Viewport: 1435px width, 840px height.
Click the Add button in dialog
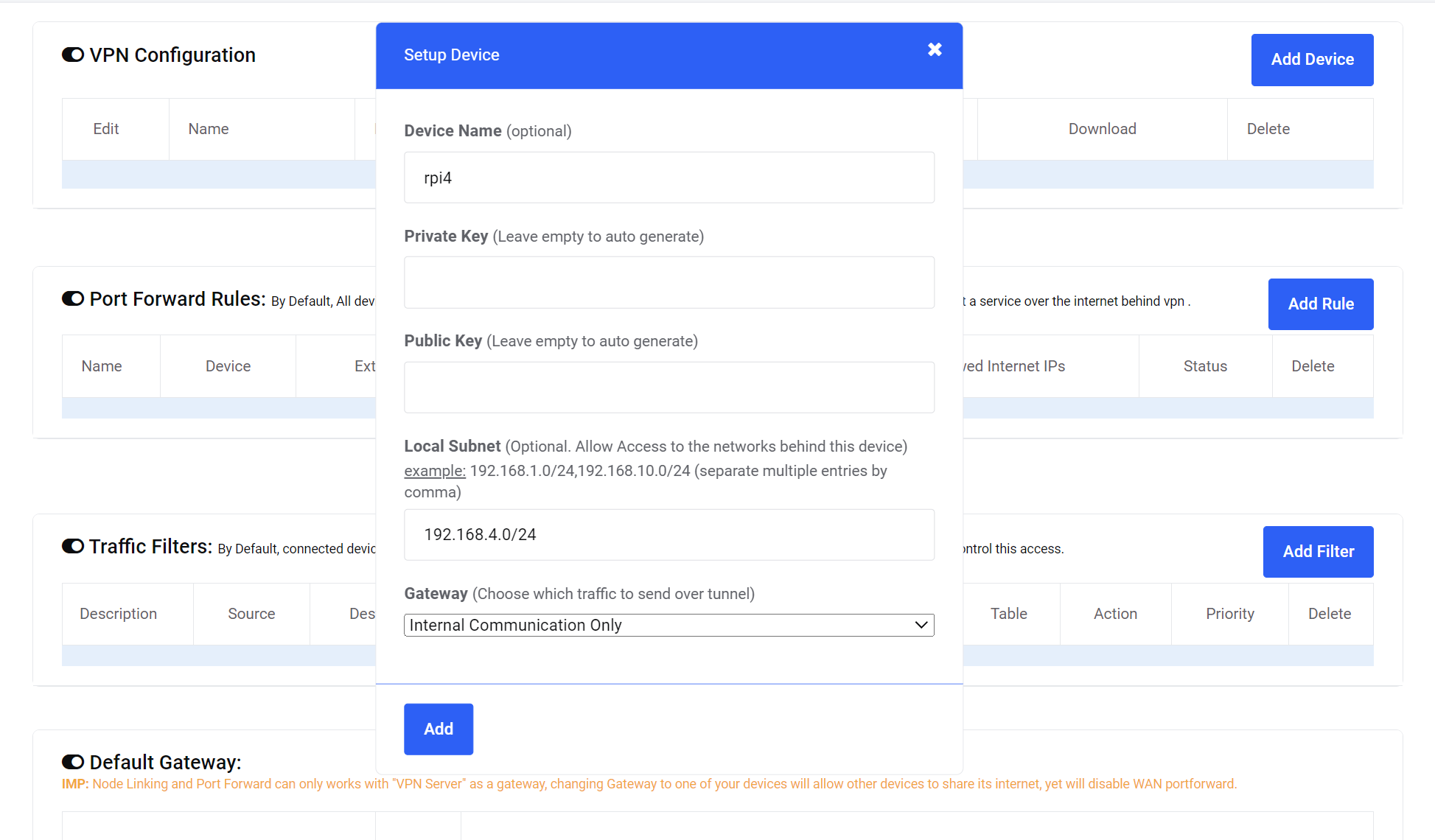(x=439, y=729)
